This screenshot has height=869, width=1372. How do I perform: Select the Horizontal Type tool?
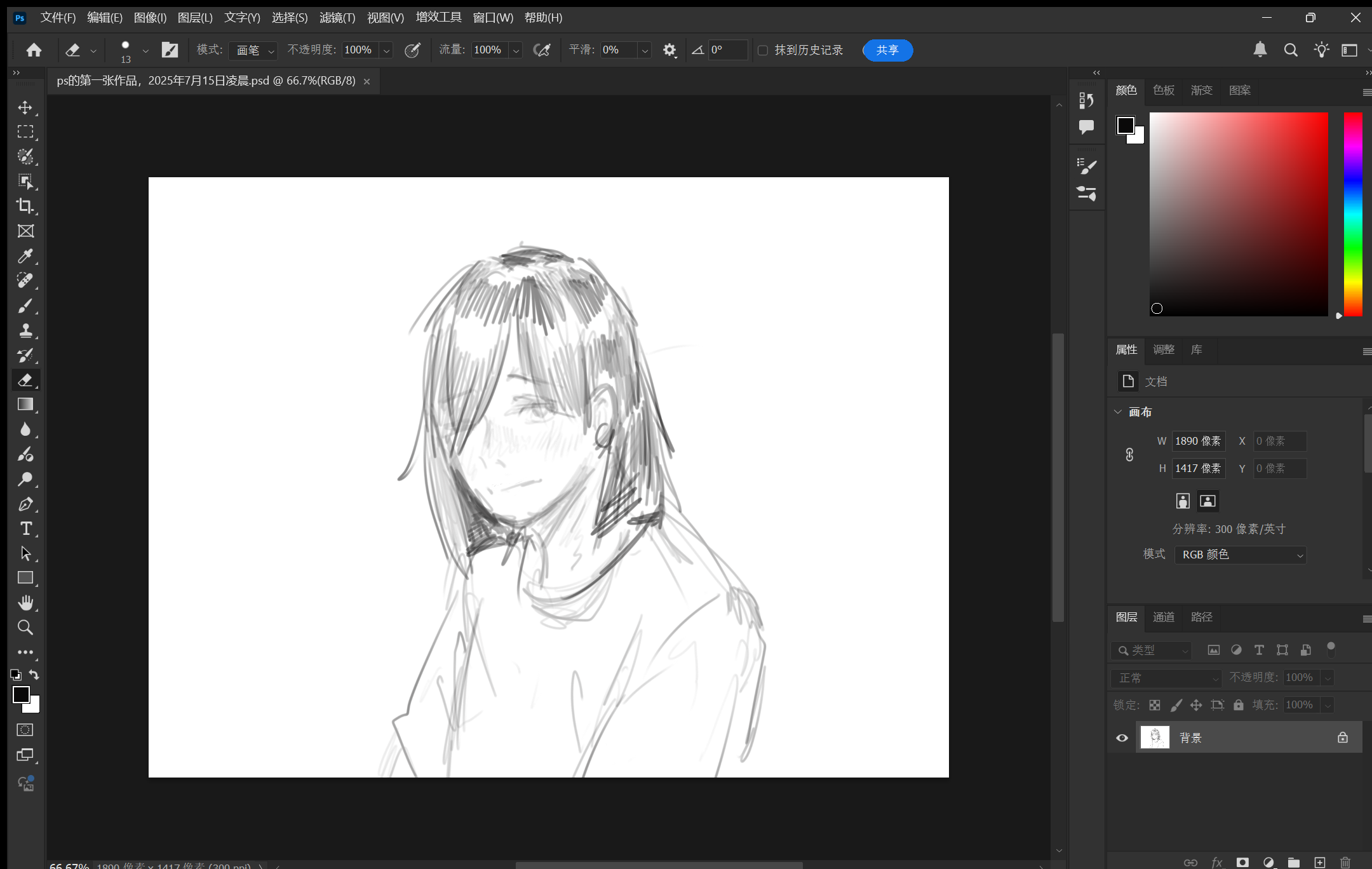[x=25, y=529]
